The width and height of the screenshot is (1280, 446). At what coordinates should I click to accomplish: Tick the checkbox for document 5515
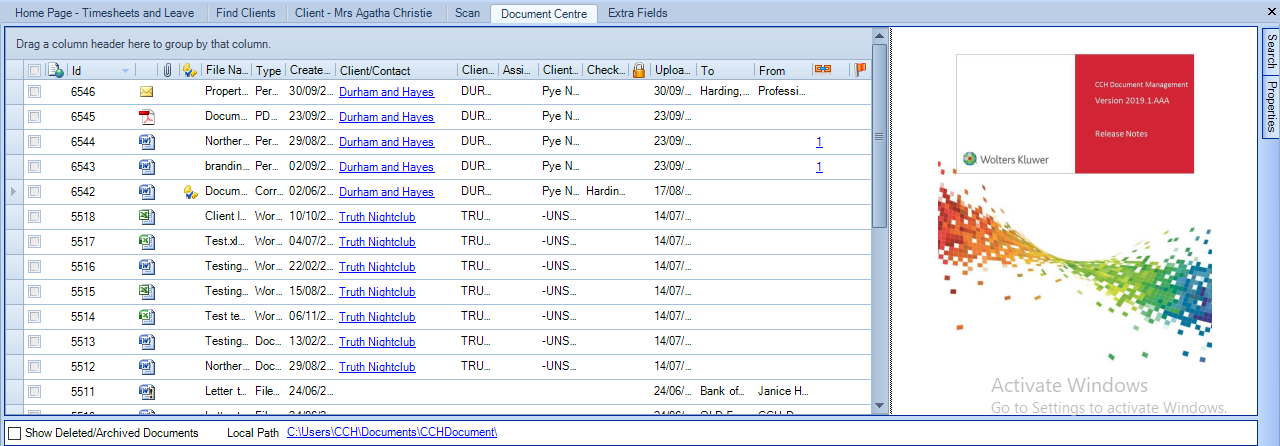(34, 291)
